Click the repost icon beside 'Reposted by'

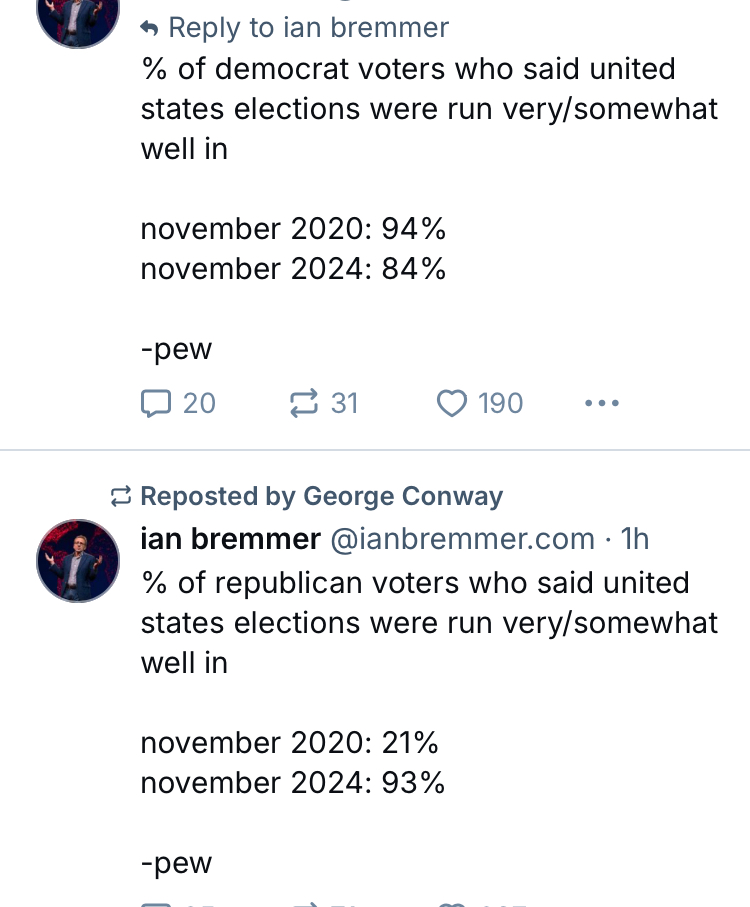pos(121,496)
